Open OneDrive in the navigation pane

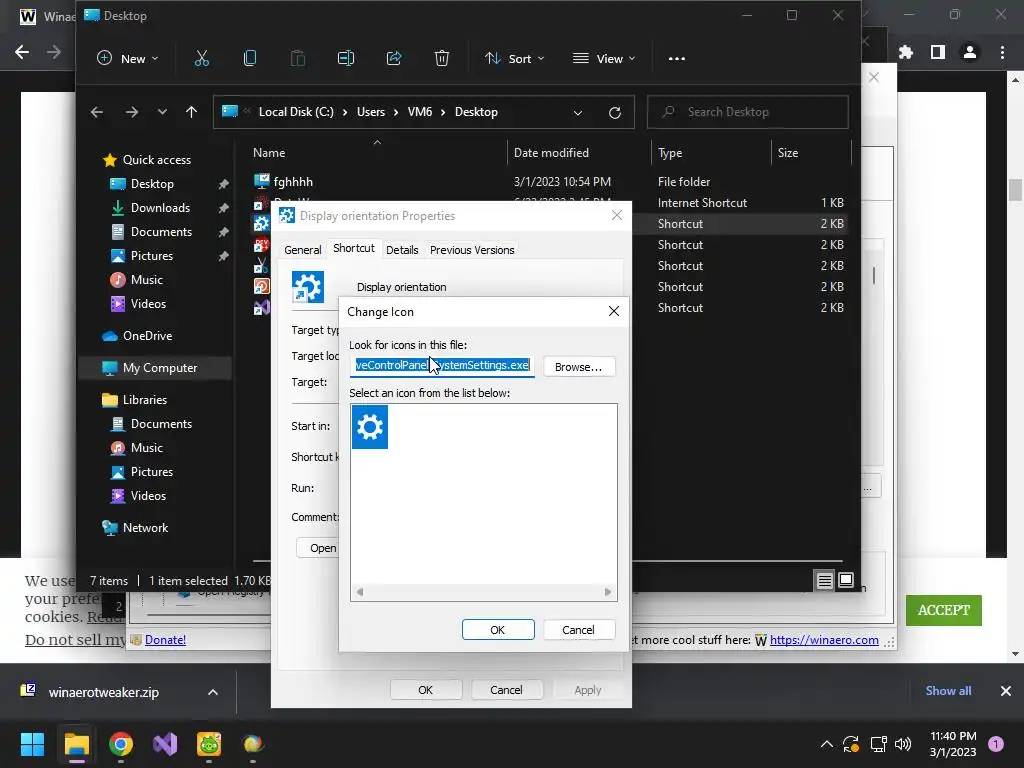pyautogui.click(x=148, y=336)
